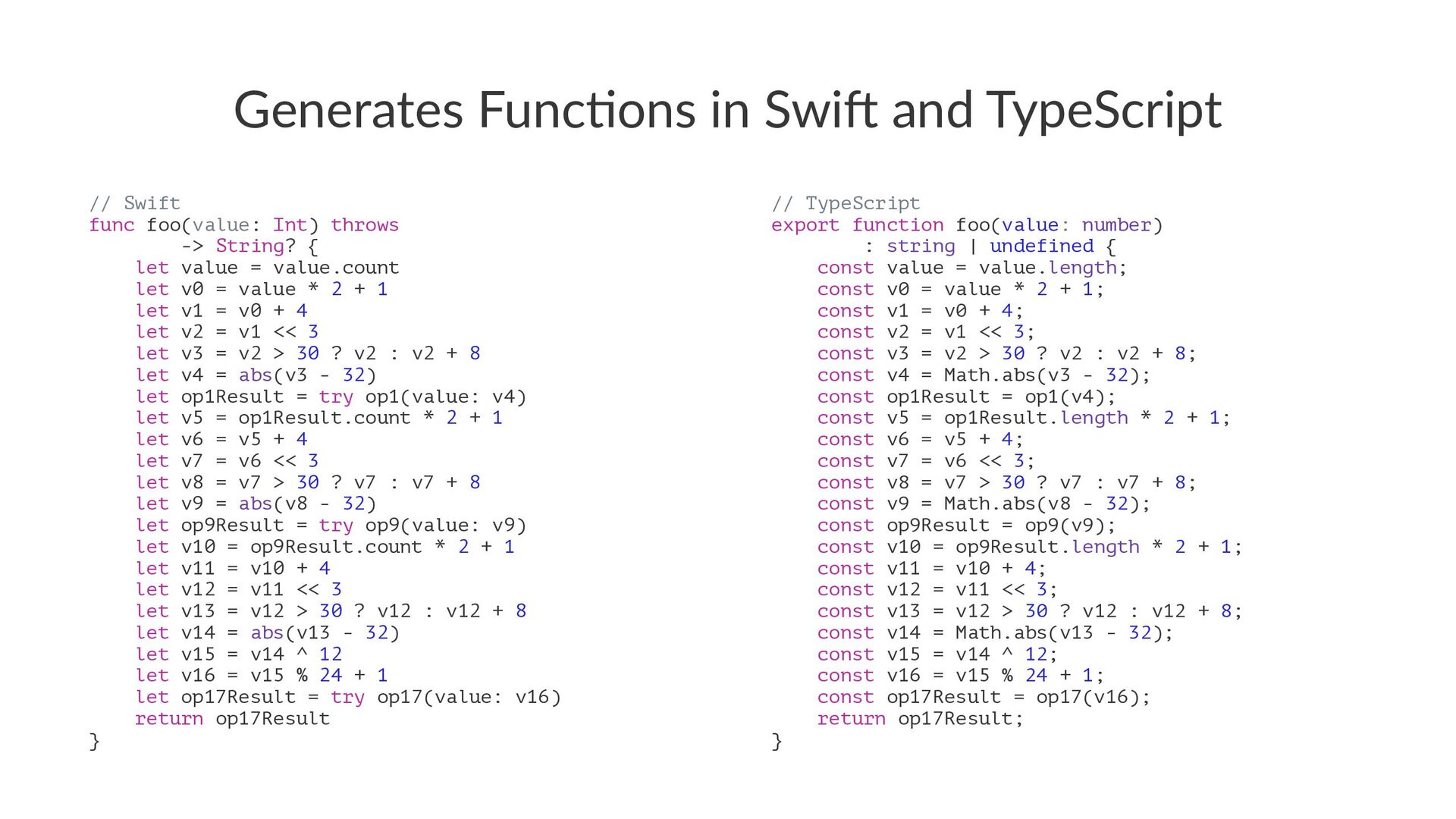The image size is (1456, 819).
Task: Click the 'value.length' expression in TypeScript
Action: tap(1046, 268)
